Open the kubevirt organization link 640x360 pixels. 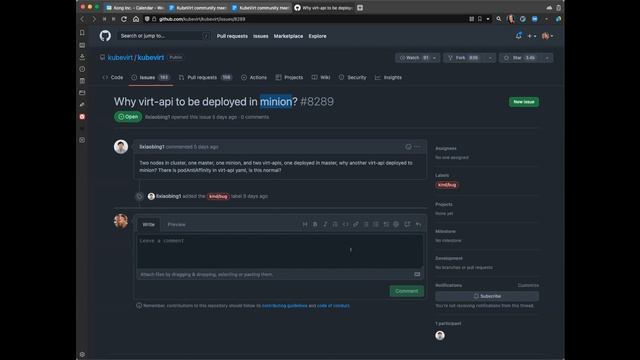[120, 58]
